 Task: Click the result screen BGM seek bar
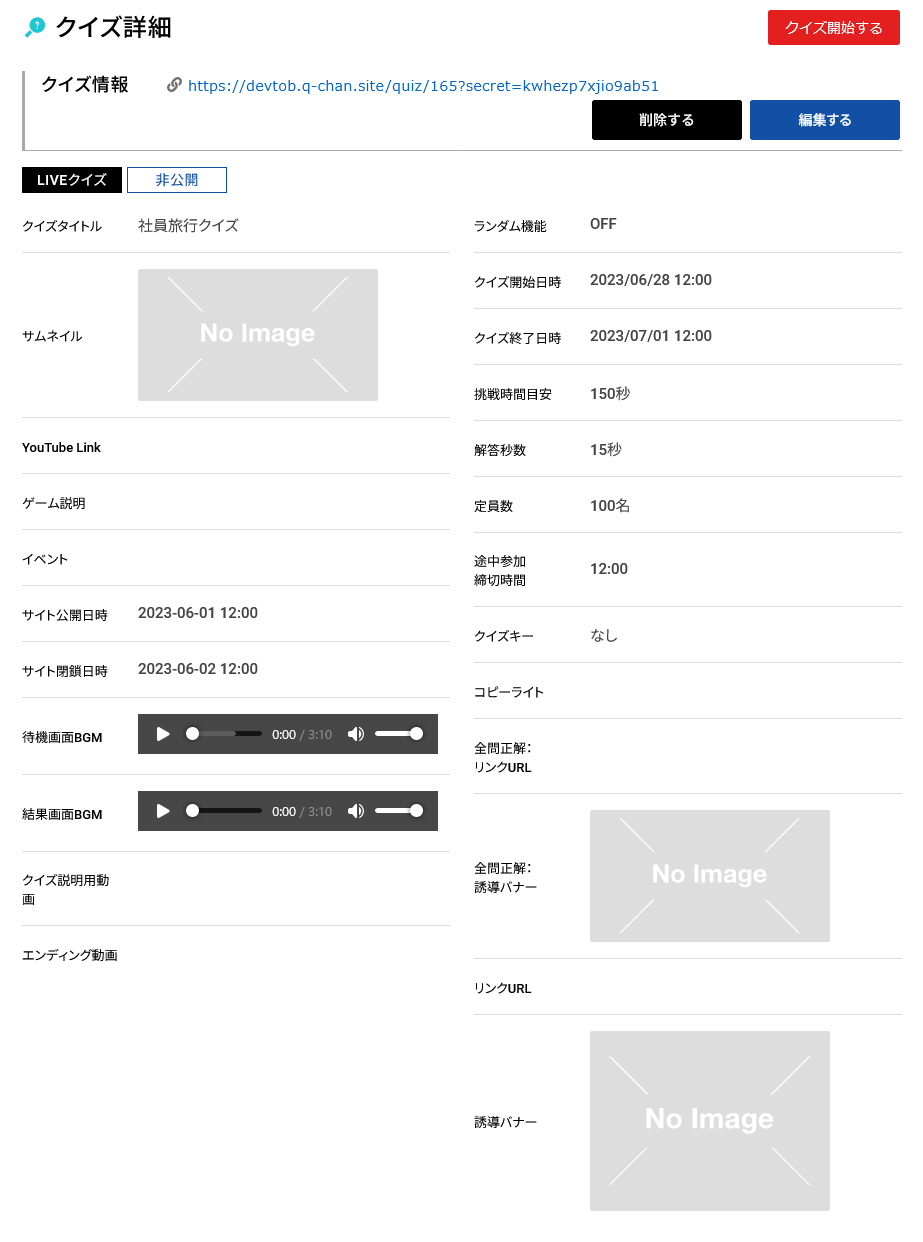(227, 811)
